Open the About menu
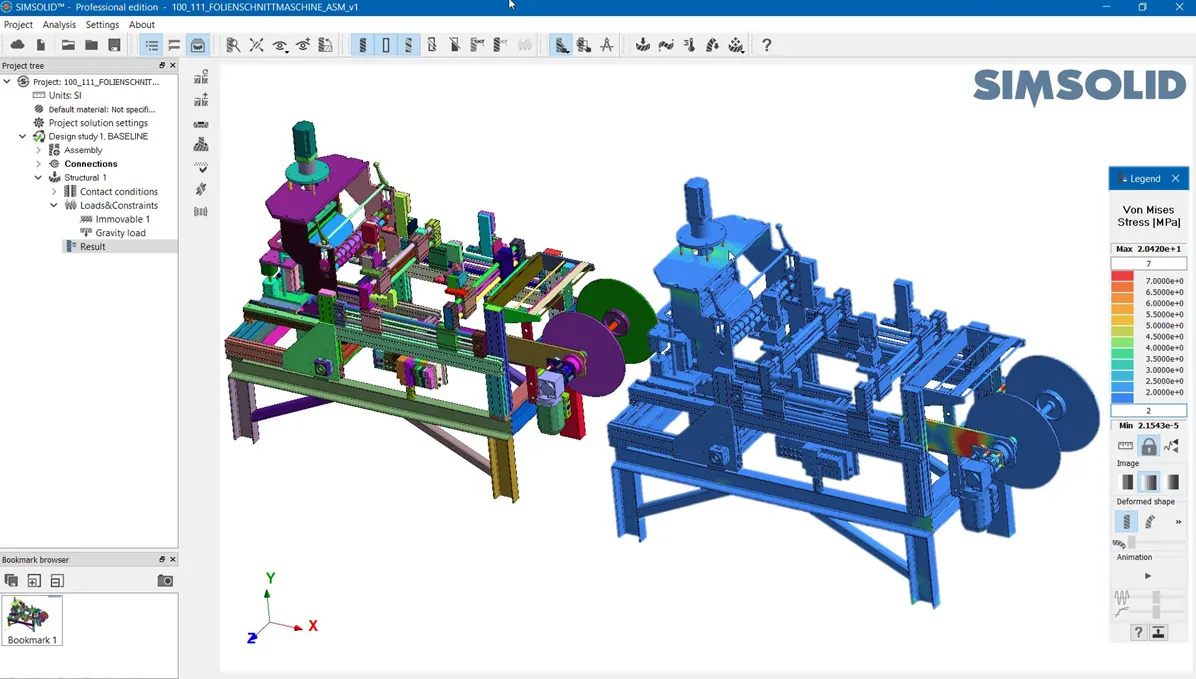Screen dimensions: 1196x679 pyautogui.click(x=142, y=24)
